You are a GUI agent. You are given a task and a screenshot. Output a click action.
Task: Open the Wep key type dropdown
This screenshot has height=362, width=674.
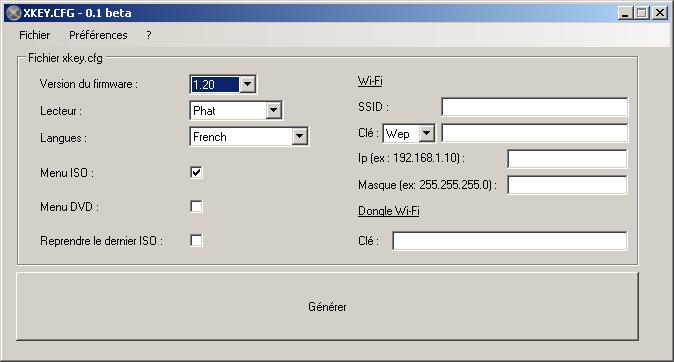click(x=409, y=133)
